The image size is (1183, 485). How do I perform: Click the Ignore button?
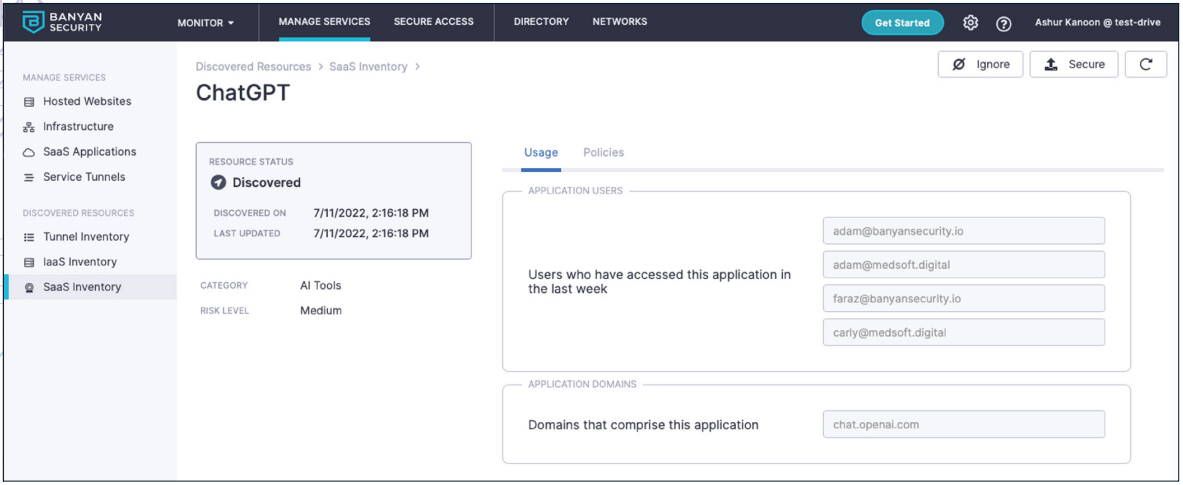980,64
